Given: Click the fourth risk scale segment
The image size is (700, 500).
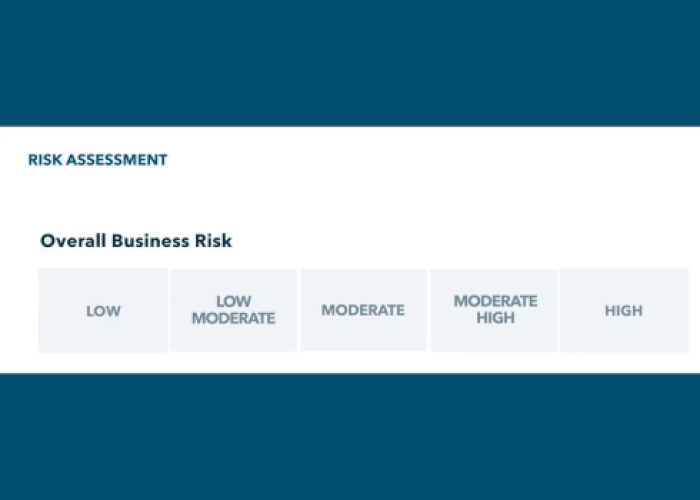Looking at the screenshot, I should tap(494, 310).
